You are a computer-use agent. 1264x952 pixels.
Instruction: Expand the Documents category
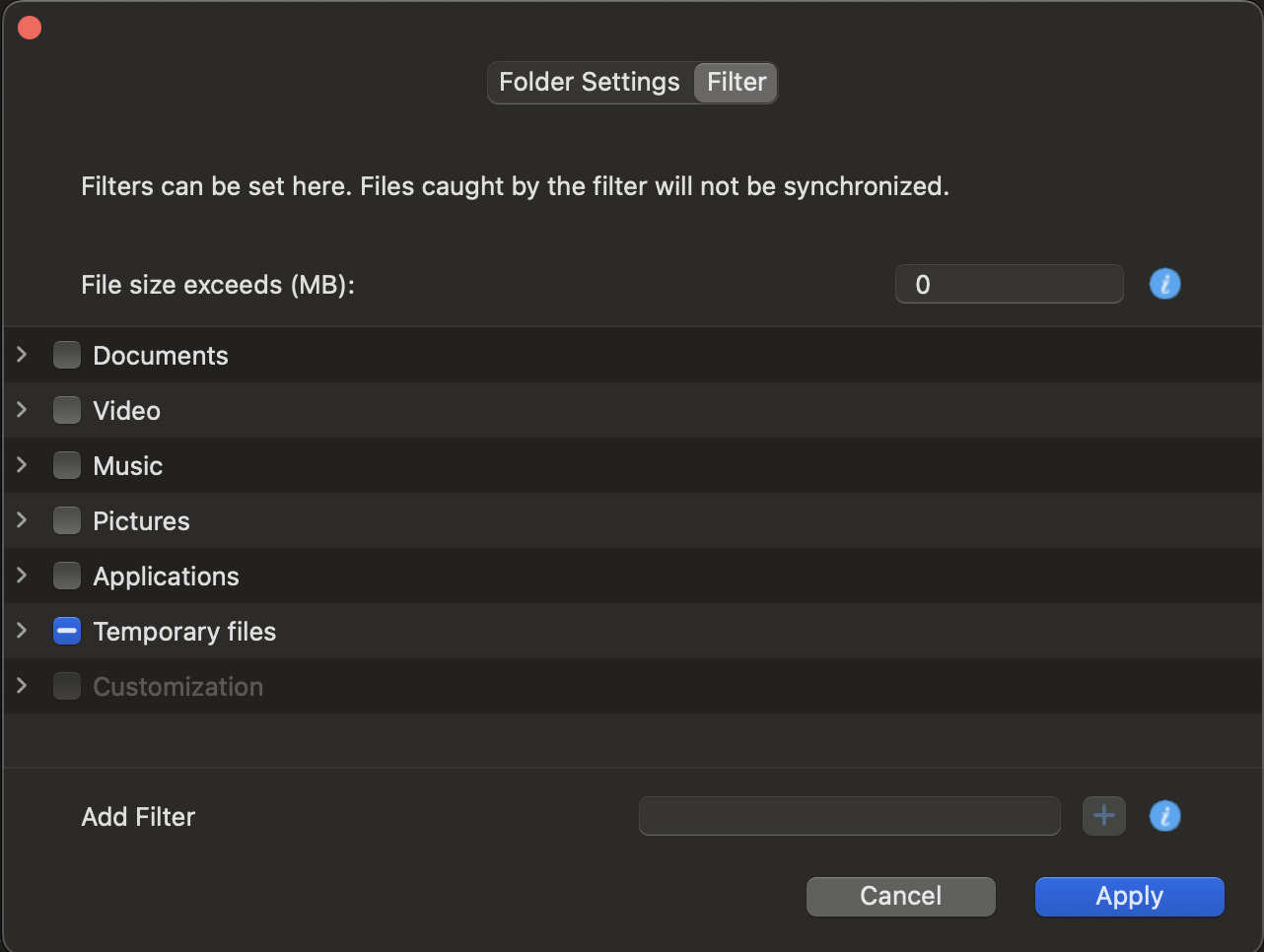22,354
